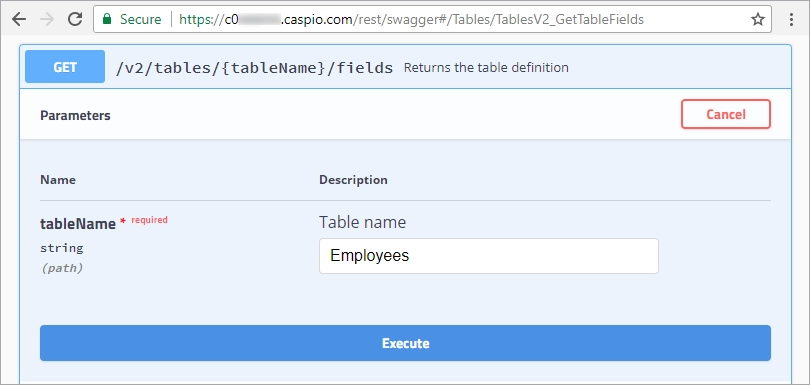Click the address bar URL text

tap(412, 20)
